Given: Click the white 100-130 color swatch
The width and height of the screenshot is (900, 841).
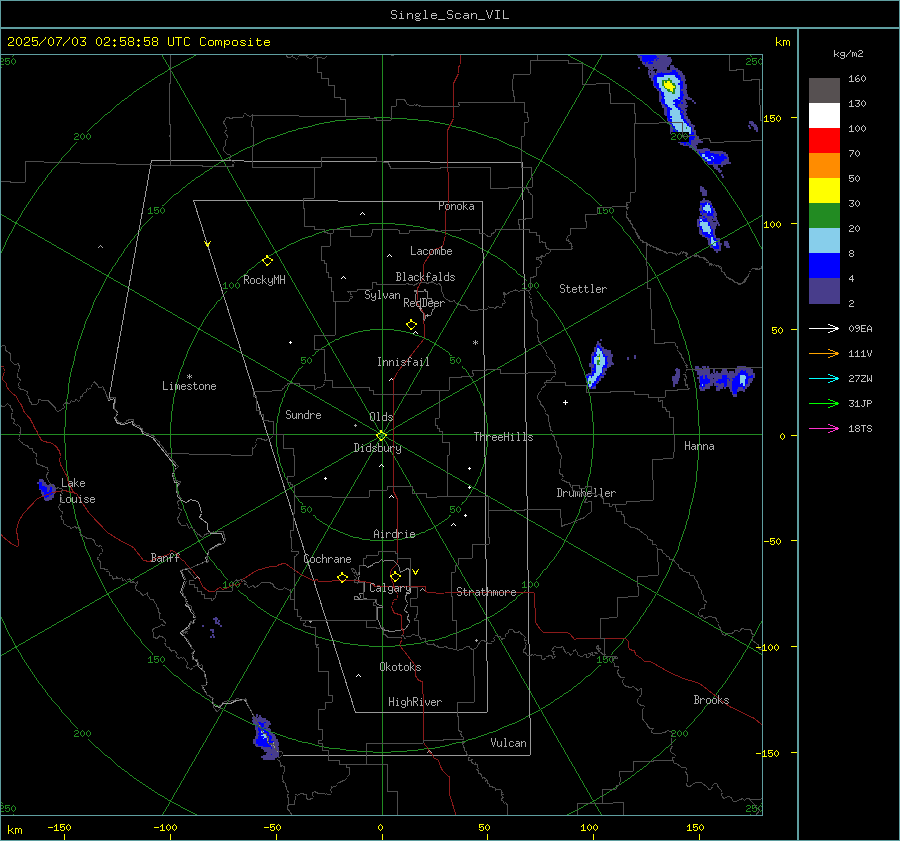Looking at the screenshot, I should click(824, 116).
